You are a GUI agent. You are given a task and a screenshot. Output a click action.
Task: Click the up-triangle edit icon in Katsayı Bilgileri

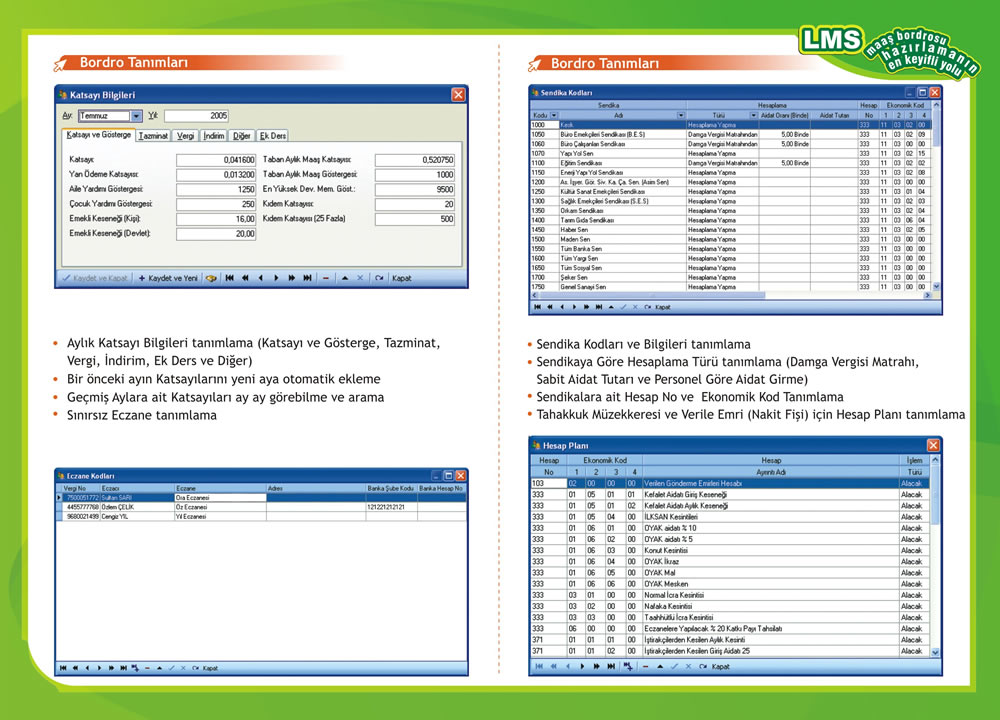click(345, 278)
